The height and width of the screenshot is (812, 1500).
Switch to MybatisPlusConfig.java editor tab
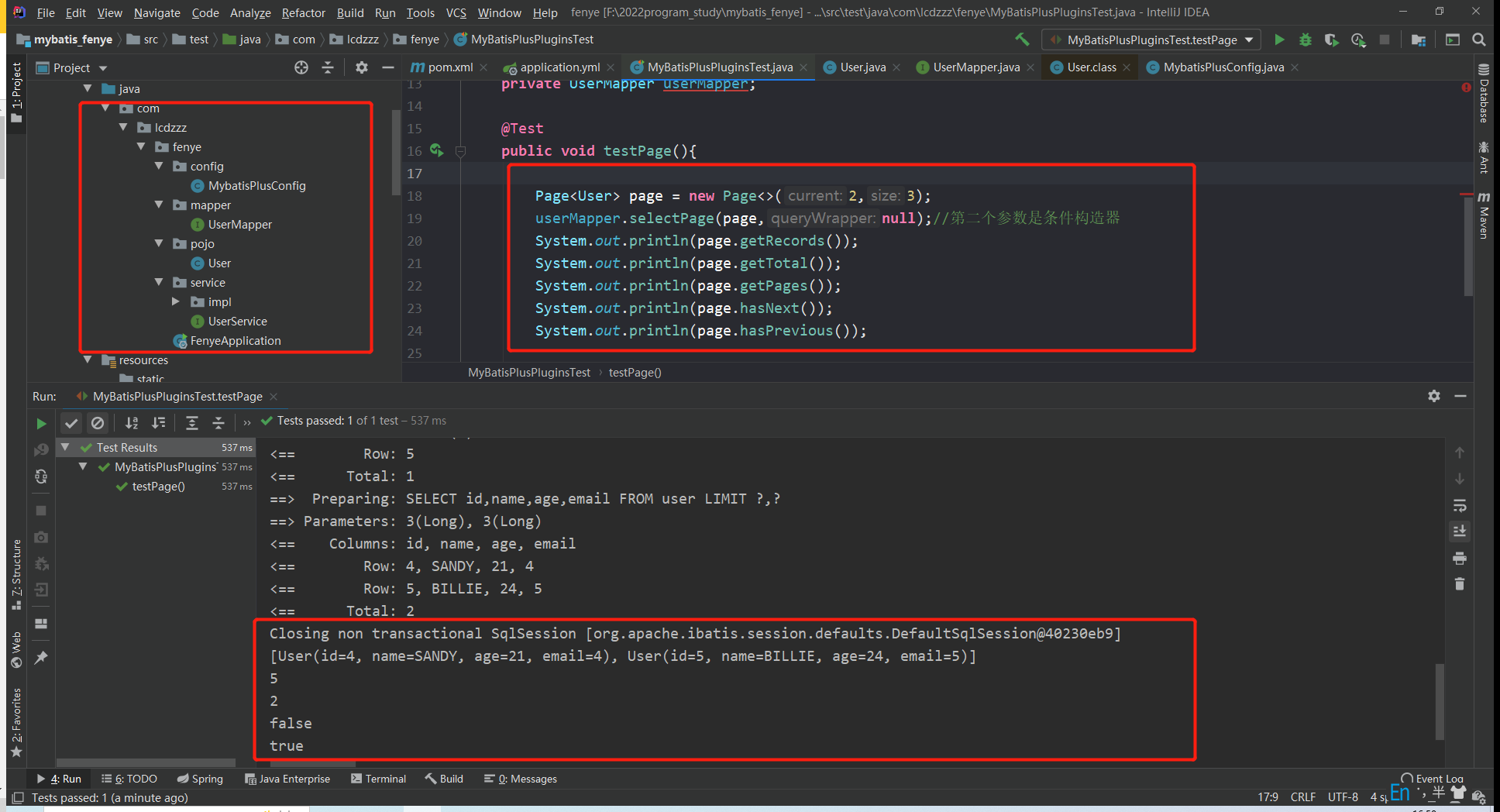(x=1223, y=67)
